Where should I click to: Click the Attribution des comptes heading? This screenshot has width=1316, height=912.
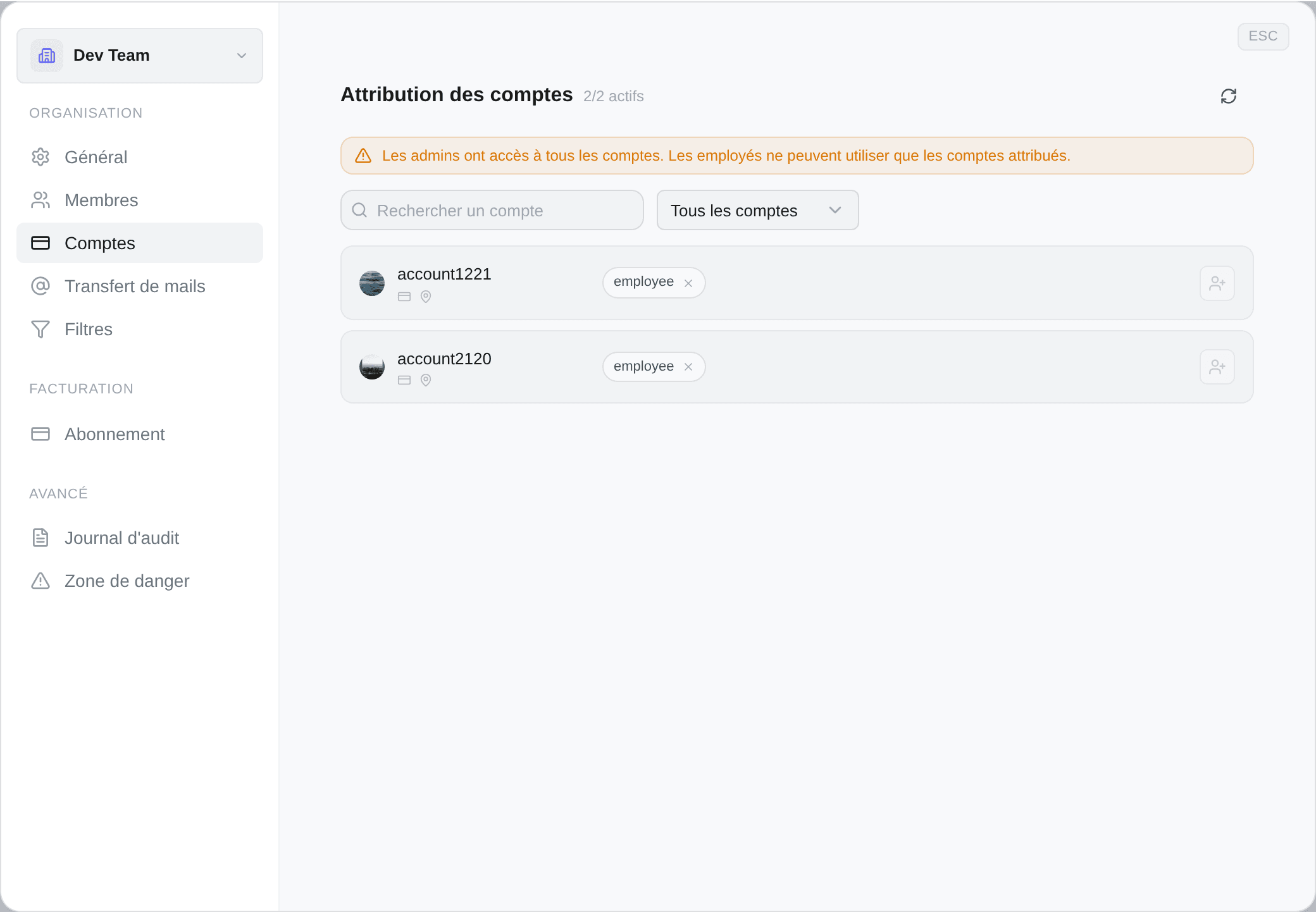(x=457, y=95)
